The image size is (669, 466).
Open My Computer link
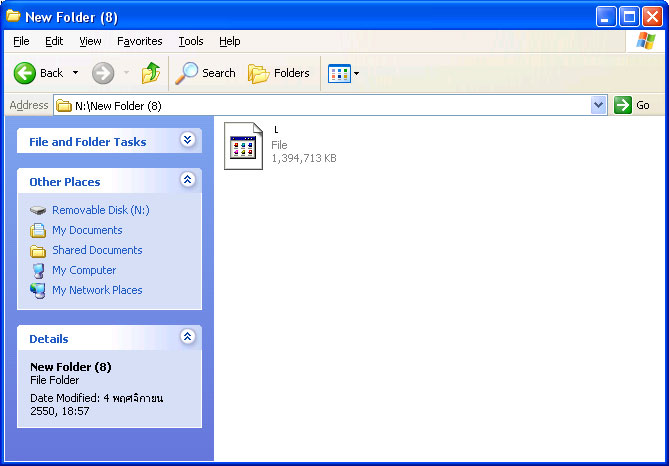84,270
